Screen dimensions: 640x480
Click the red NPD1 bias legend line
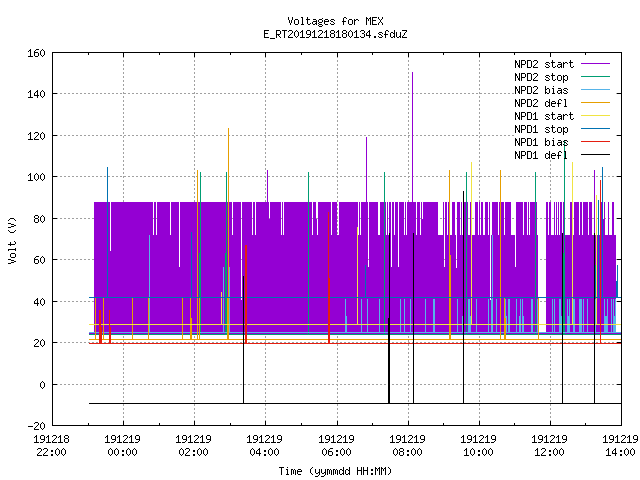595,142
